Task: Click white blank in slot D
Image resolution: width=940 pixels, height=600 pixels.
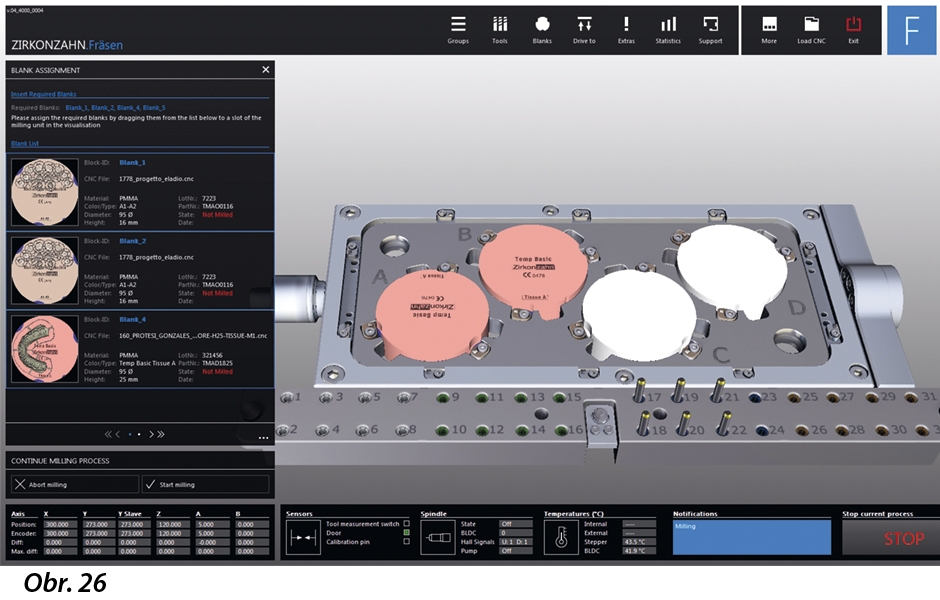Action: coord(732,271)
